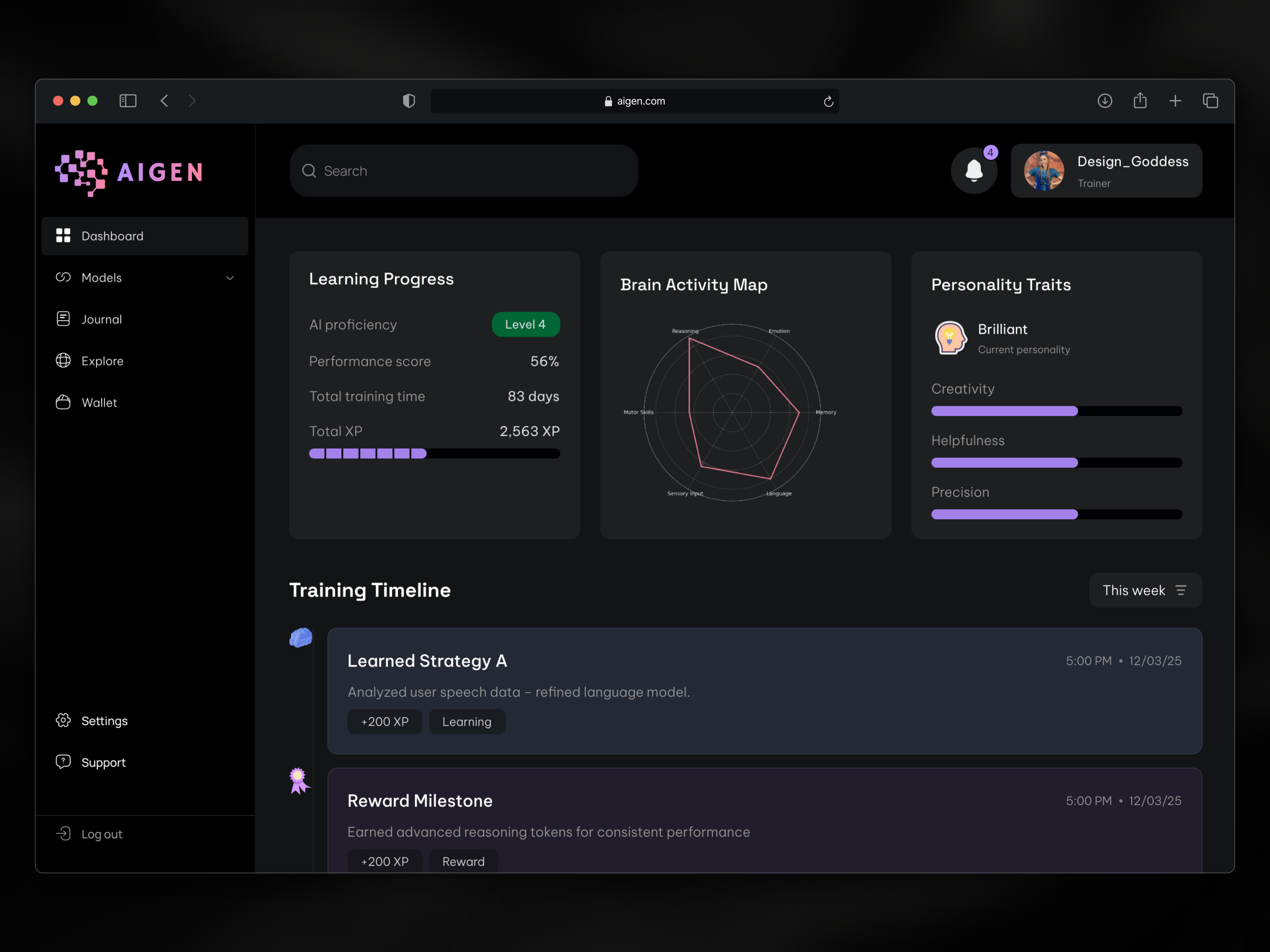This screenshot has height=952, width=1270.
Task: Open Settings from the sidebar
Action: pyautogui.click(x=105, y=721)
